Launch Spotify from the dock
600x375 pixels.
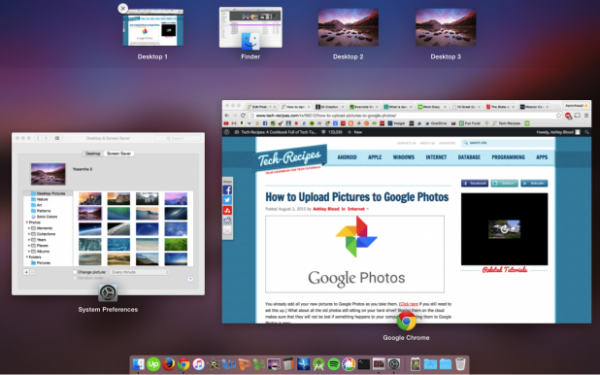[x=334, y=364]
